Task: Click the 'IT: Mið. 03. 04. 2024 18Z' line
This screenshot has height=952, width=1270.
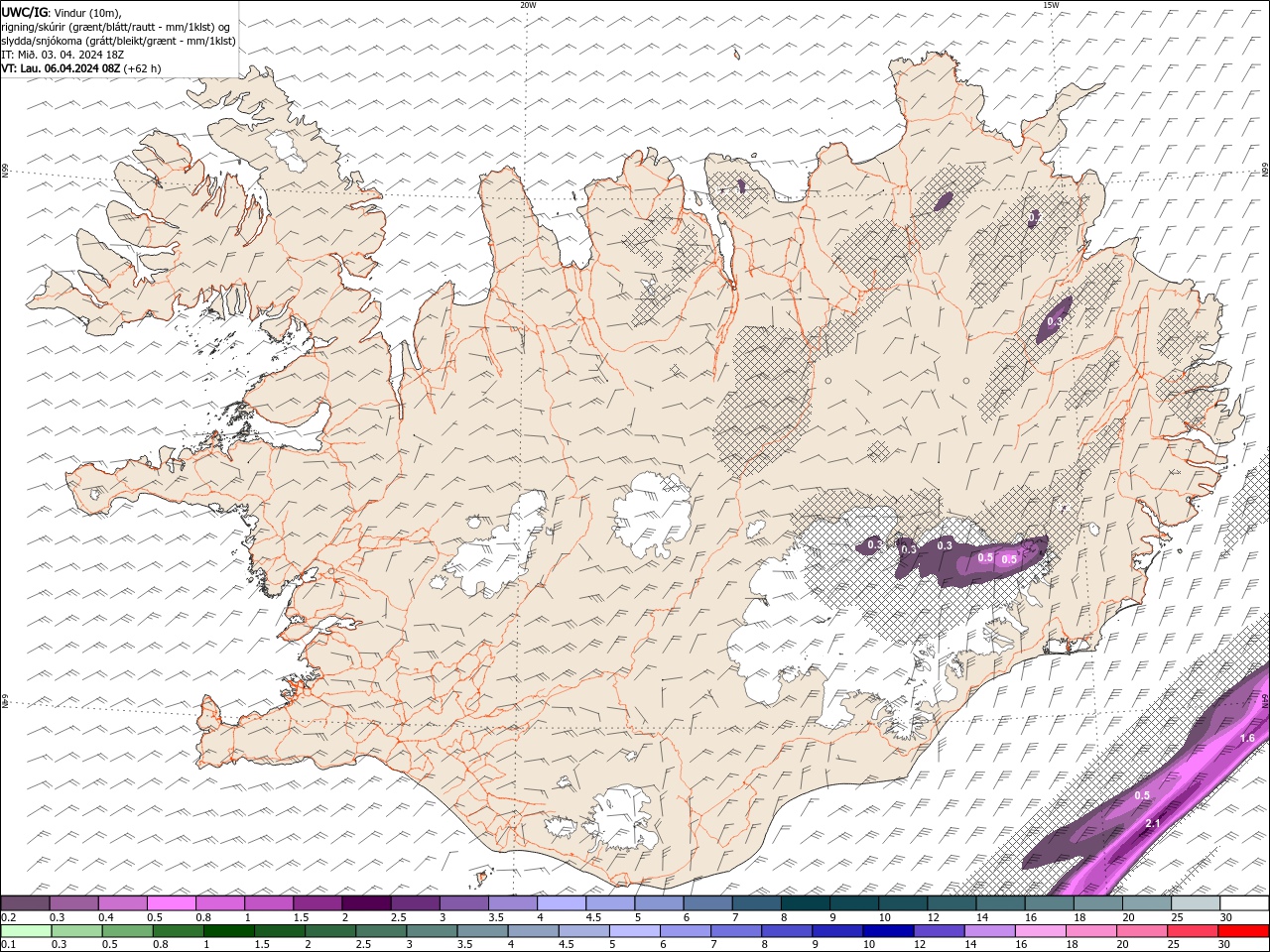Action: 63,55
